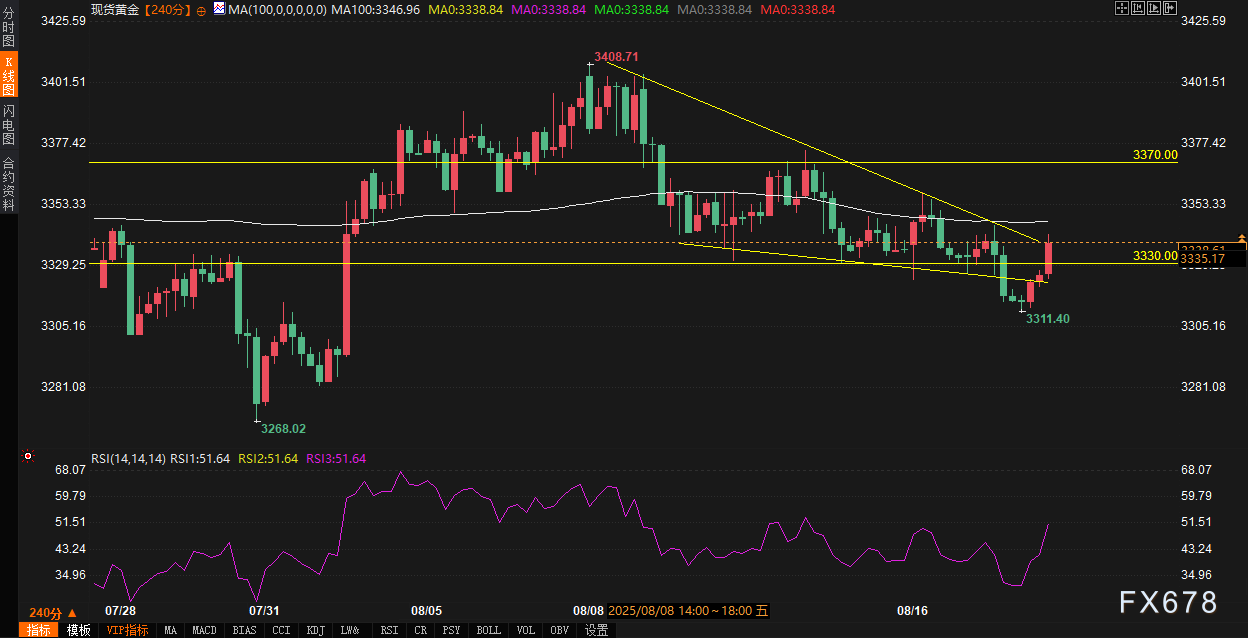Image resolution: width=1248 pixels, height=638 pixels.
Task: Click the VIP指标 button
Action: click(x=127, y=630)
